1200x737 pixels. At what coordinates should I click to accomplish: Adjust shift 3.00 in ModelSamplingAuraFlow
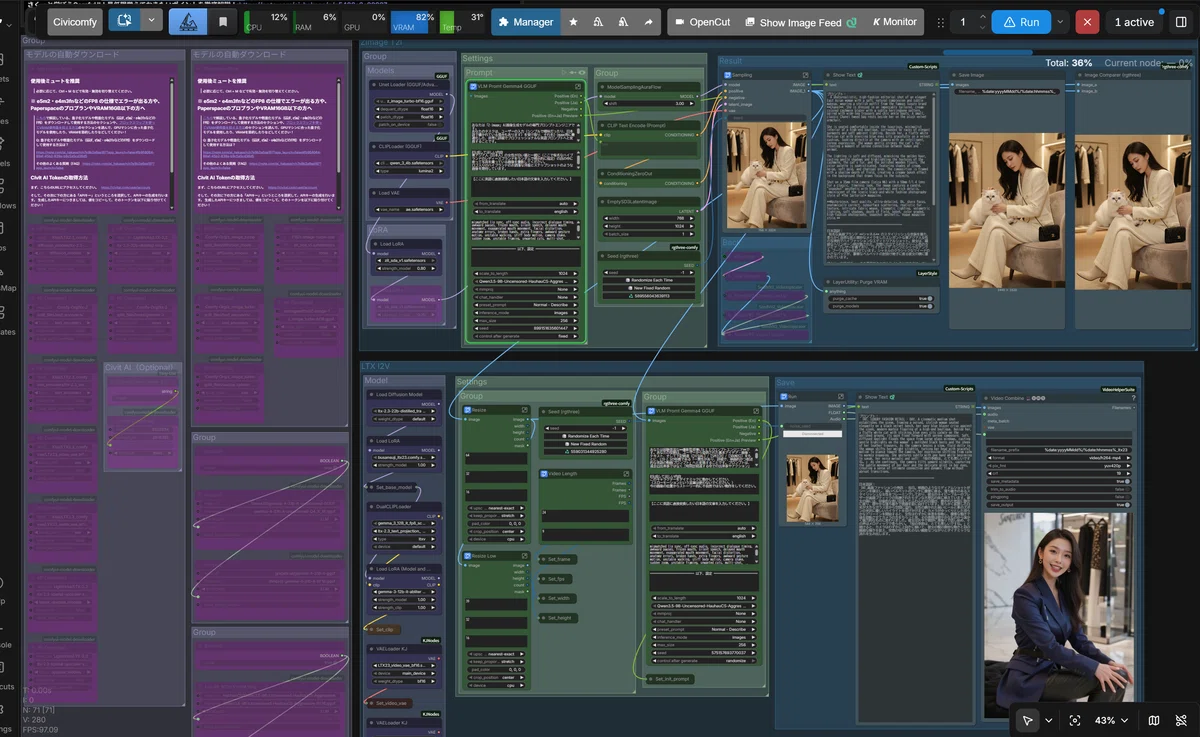pyautogui.click(x=647, y=103)
